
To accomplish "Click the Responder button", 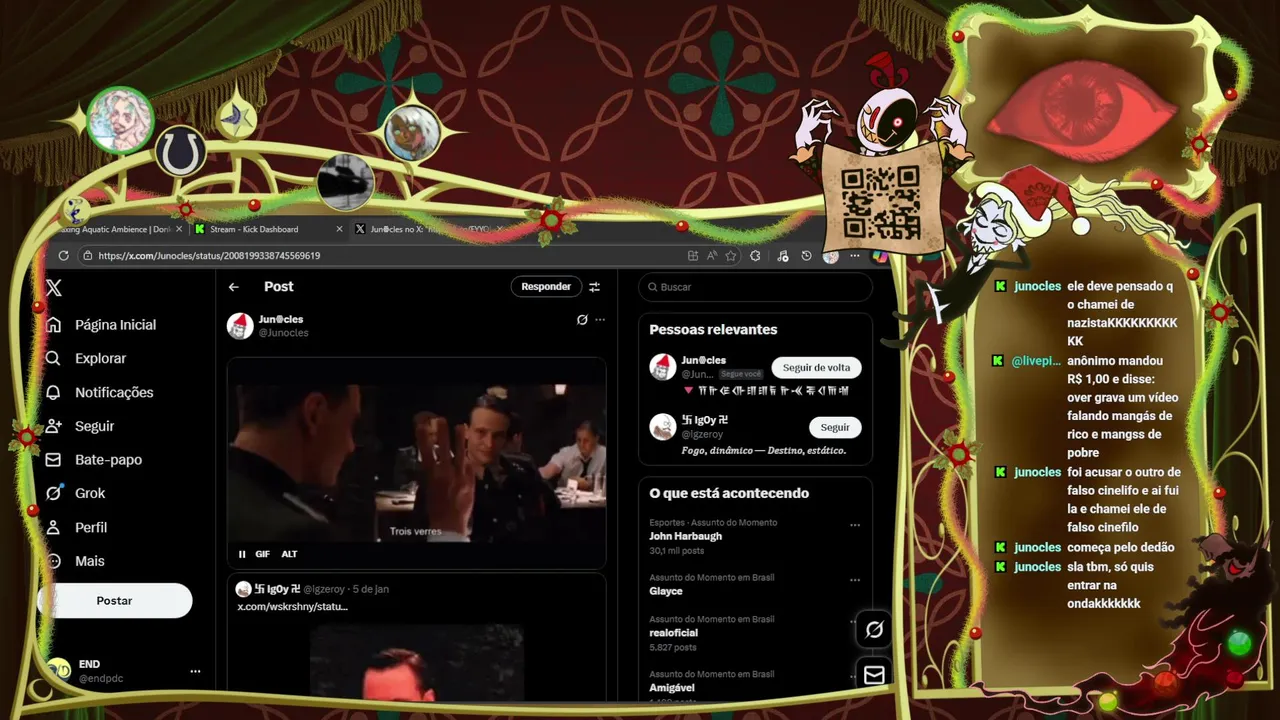I will pyautogui.click(x=546, y=287).
